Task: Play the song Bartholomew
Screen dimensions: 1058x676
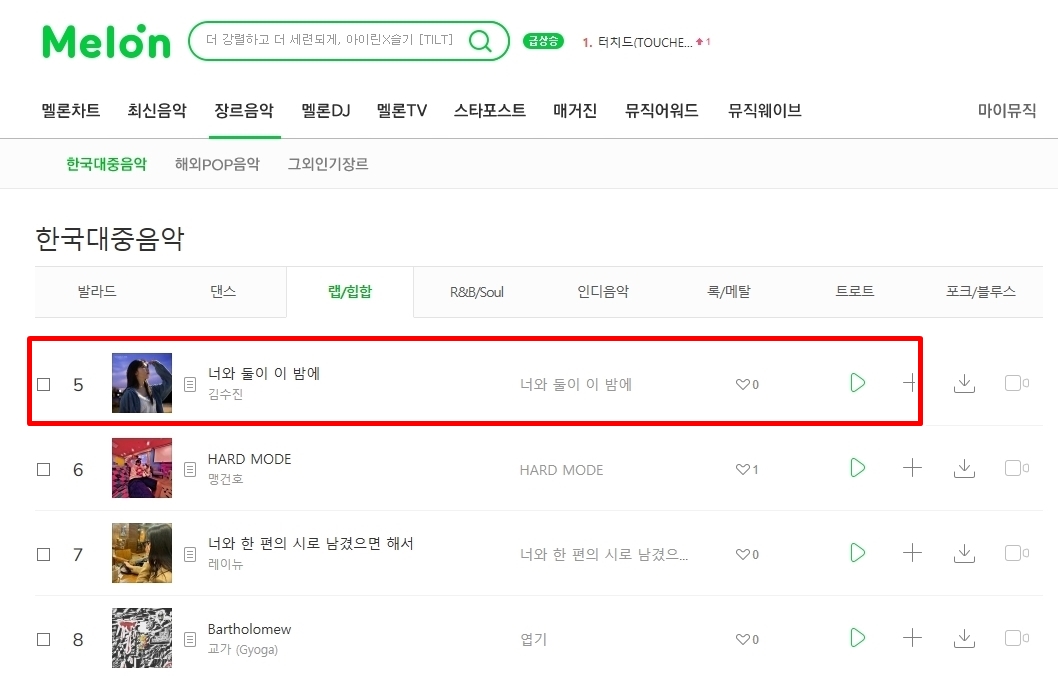Action: click(857, 638)
